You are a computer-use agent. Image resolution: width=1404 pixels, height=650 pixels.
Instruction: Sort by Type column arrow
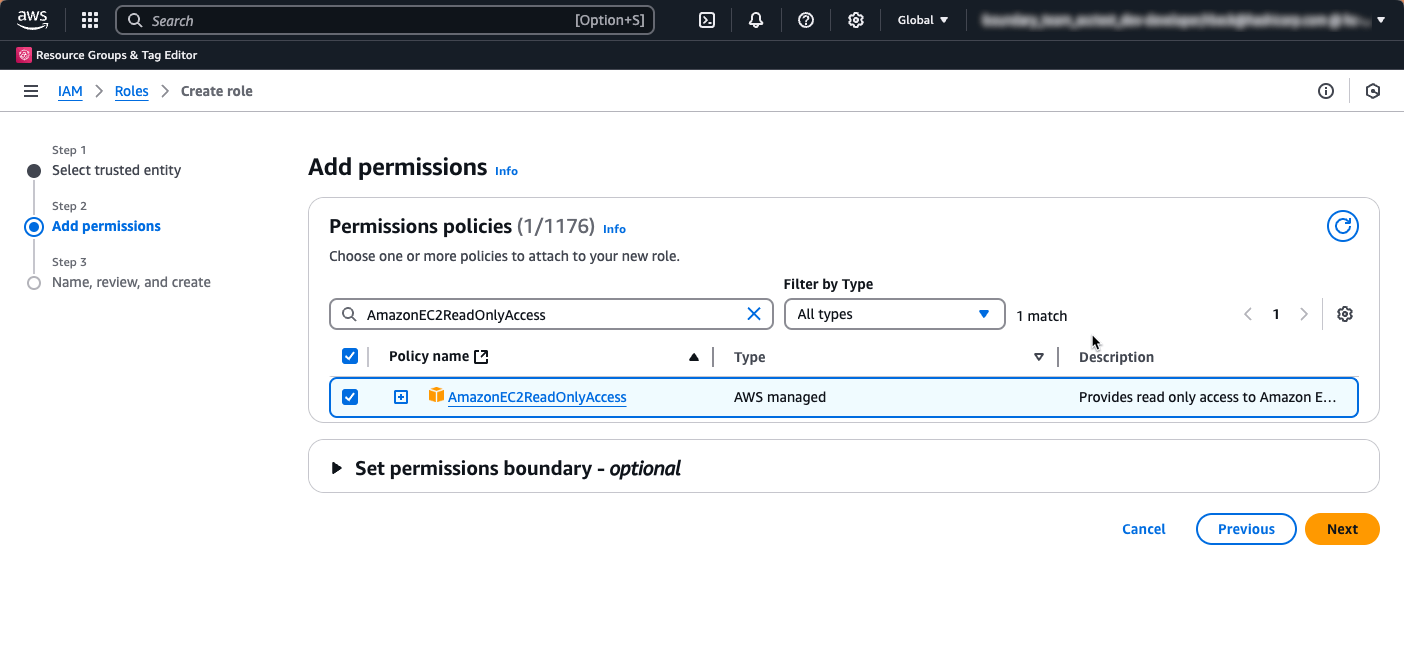pyautogui.click(x=1039, y=357)
